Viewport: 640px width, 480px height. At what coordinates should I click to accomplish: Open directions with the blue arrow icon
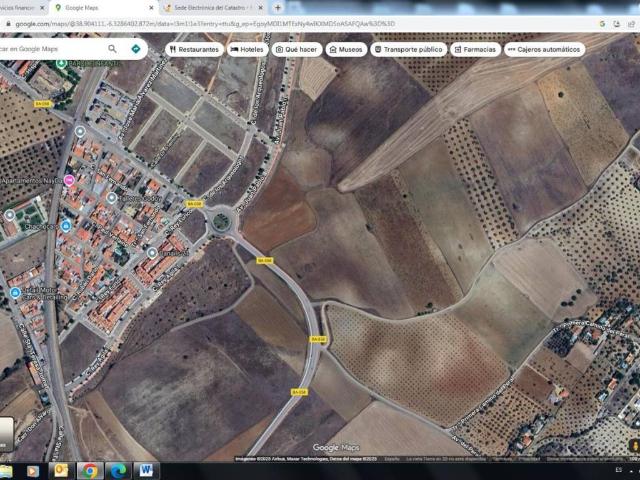pos(136,49)
